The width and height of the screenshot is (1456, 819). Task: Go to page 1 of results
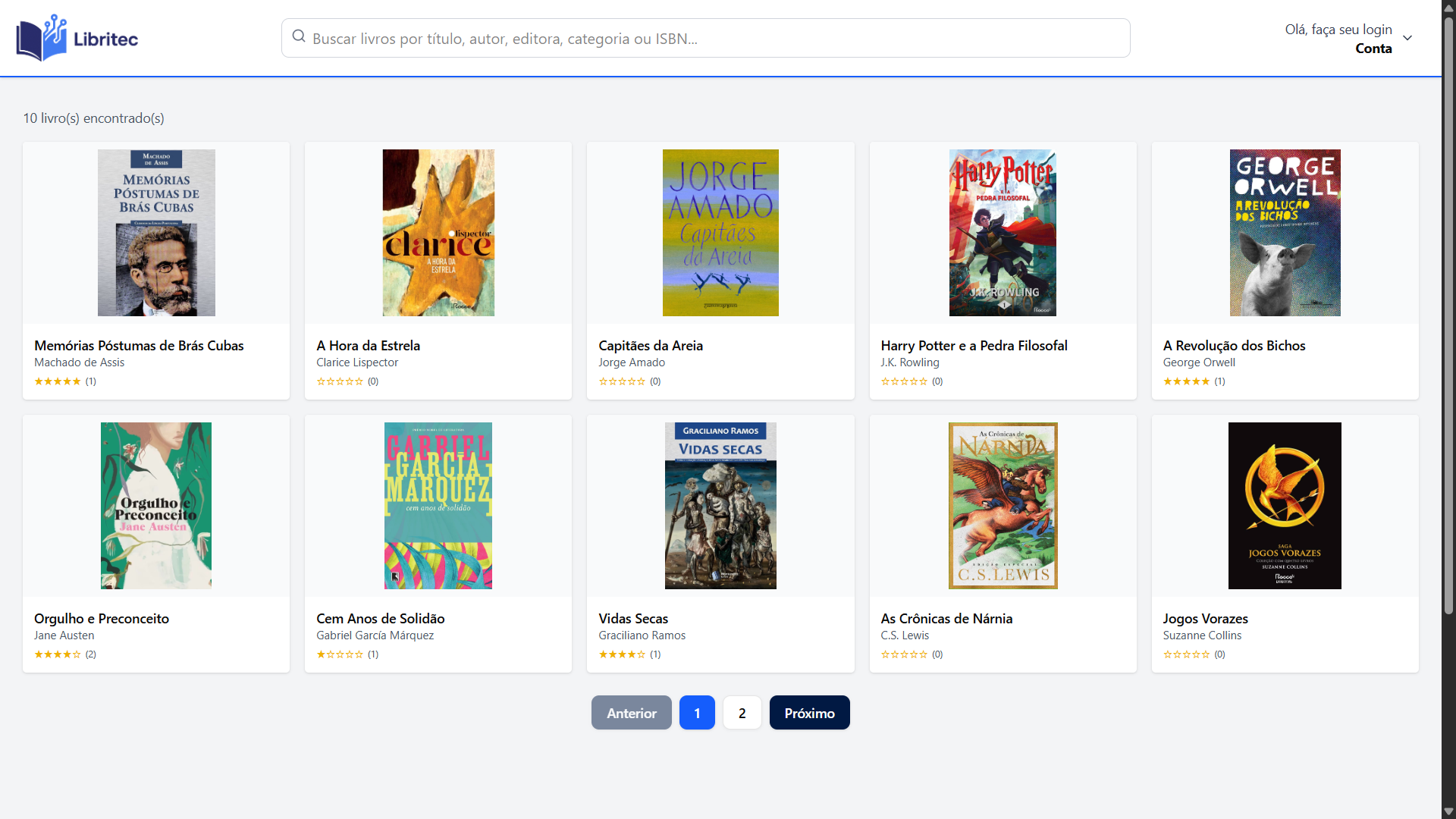pyautogui.click(x=697, y=713)
